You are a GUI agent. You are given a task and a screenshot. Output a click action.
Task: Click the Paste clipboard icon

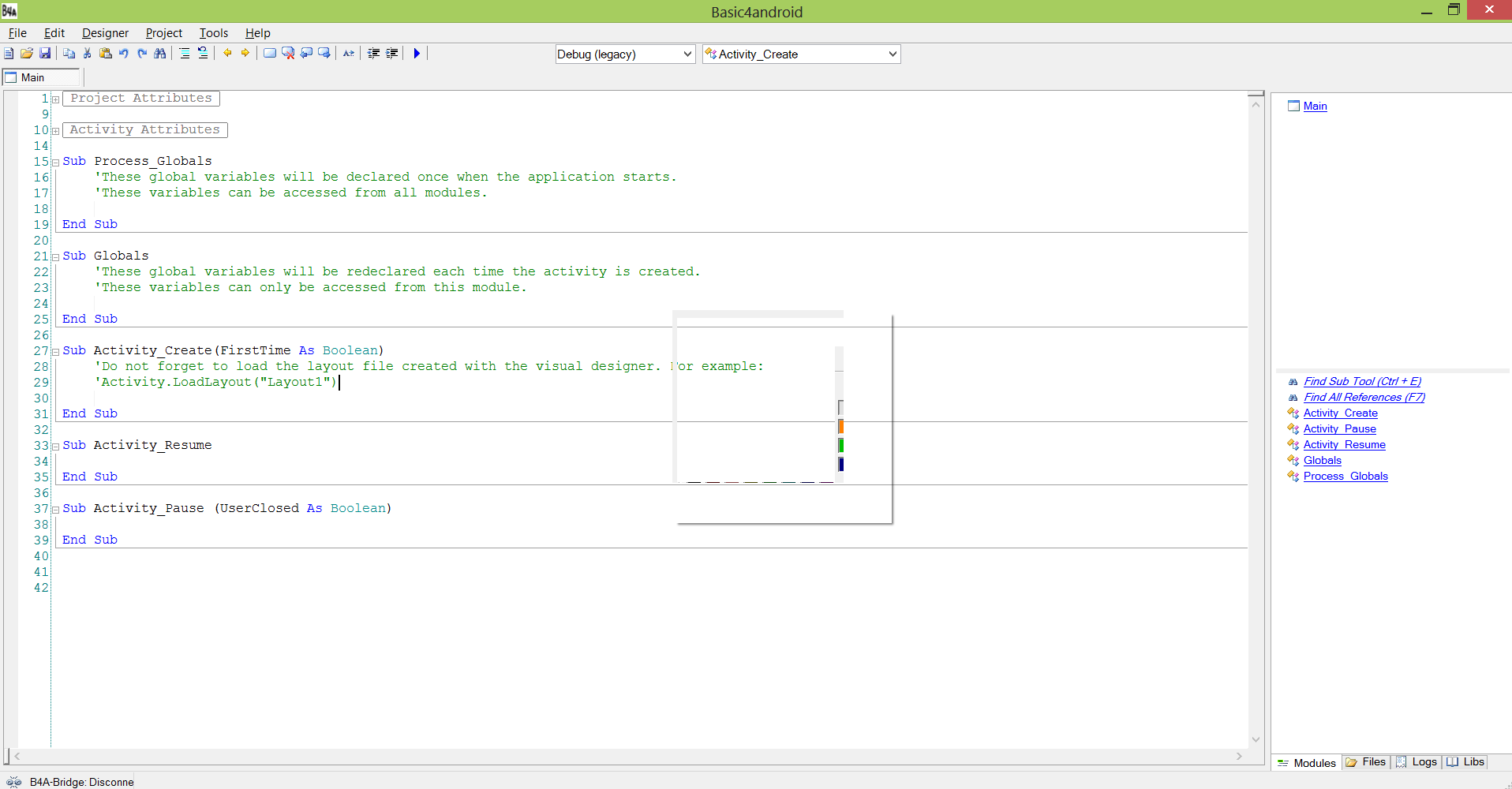106,54
